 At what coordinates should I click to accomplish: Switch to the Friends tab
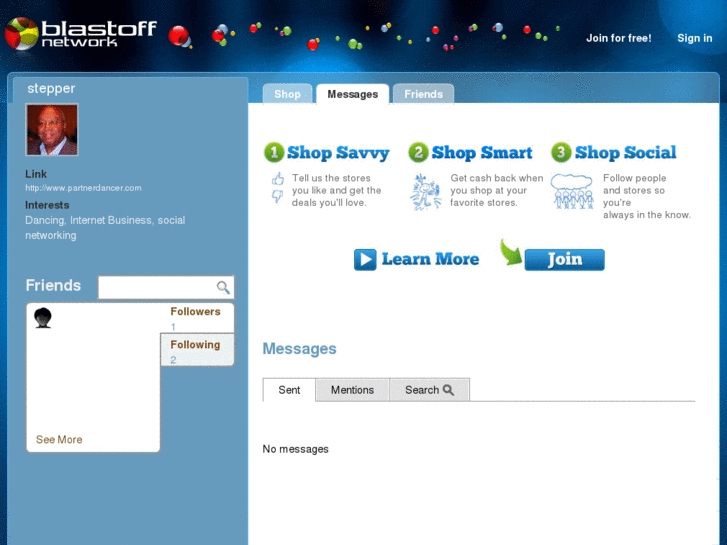[423, 94]
